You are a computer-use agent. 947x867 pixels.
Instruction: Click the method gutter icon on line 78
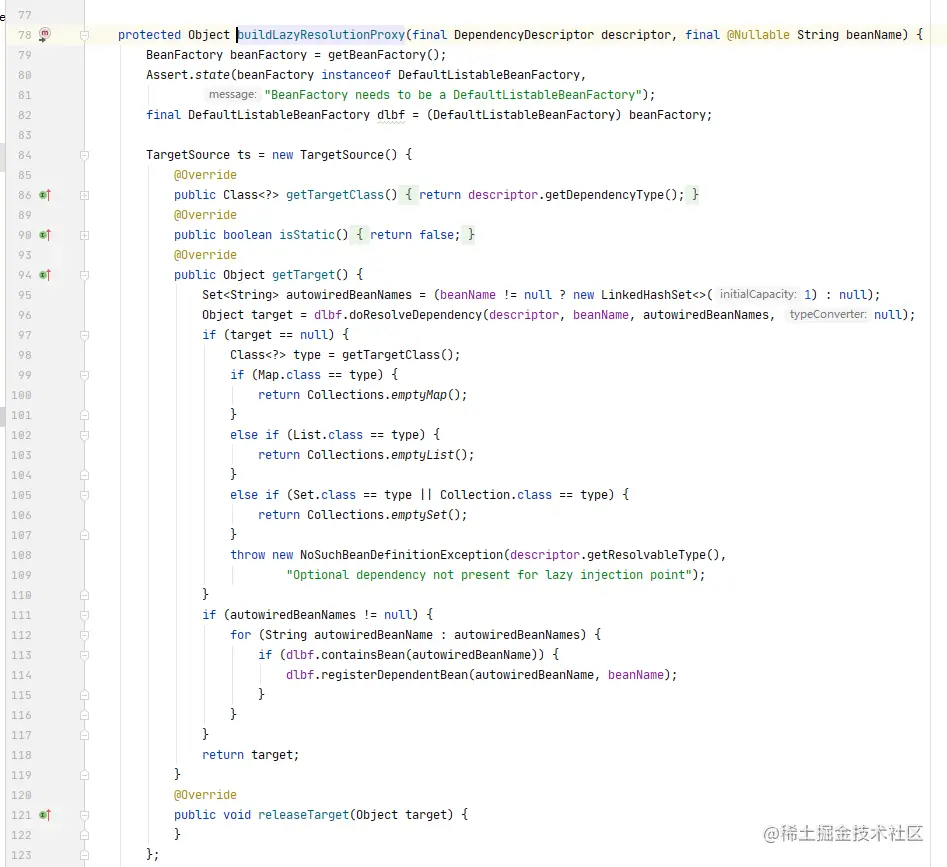pyautogui.click(x=45, y=34)
